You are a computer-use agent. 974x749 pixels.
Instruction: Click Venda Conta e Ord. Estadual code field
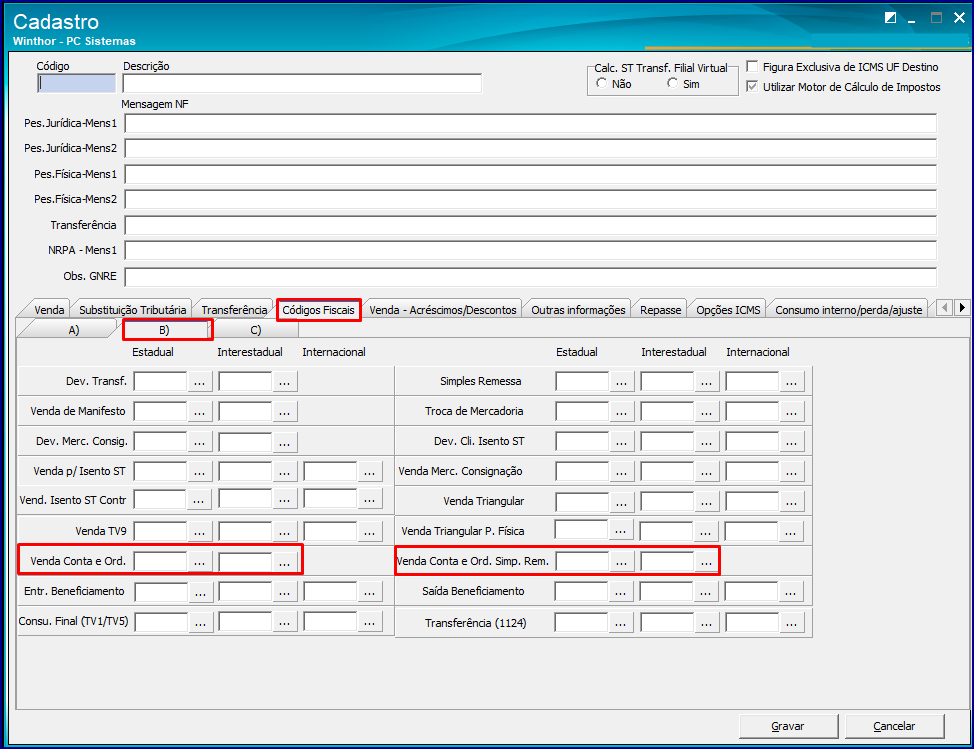click(160, 561)
